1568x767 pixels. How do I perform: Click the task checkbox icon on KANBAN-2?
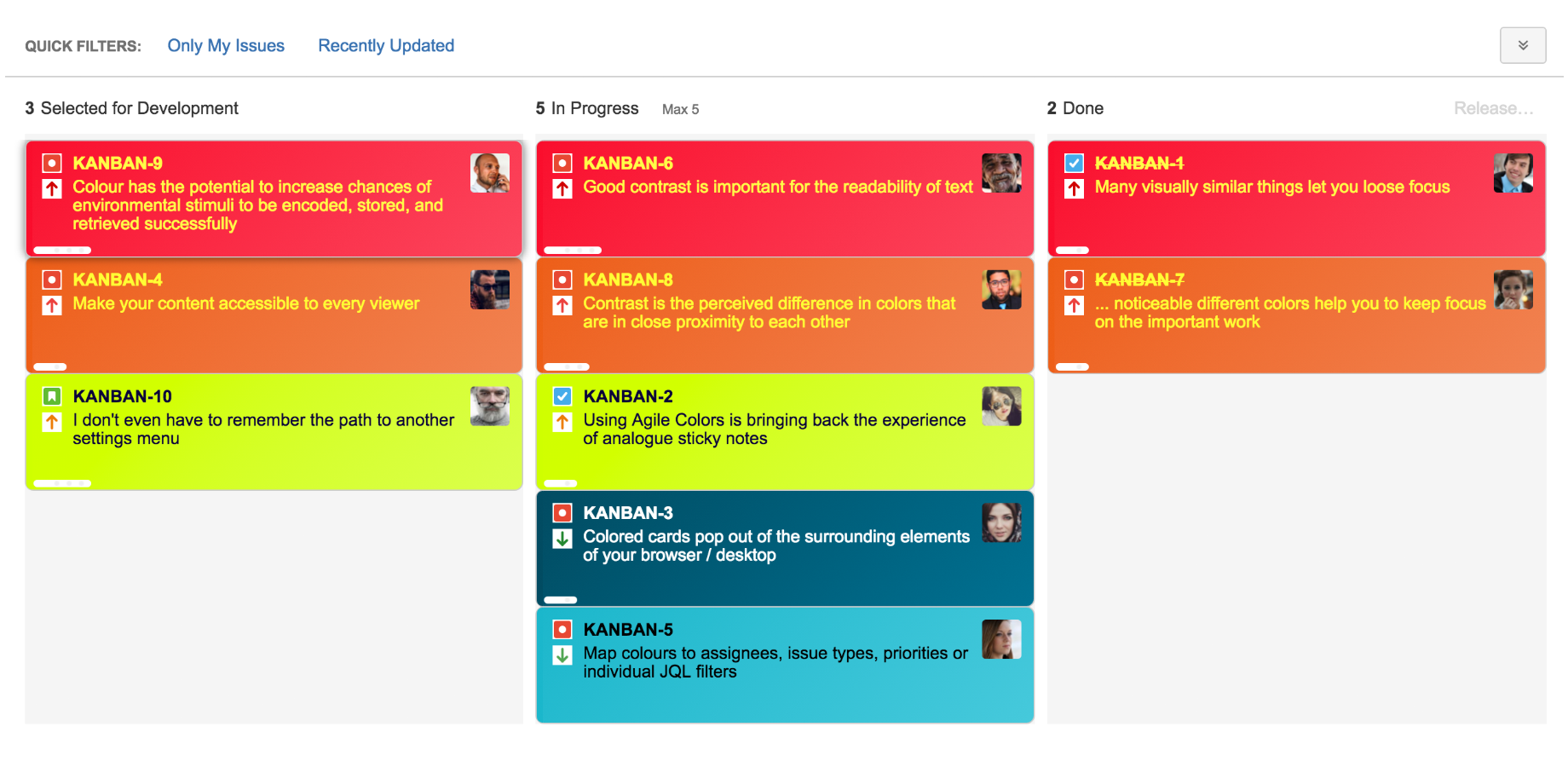[562, 396]
